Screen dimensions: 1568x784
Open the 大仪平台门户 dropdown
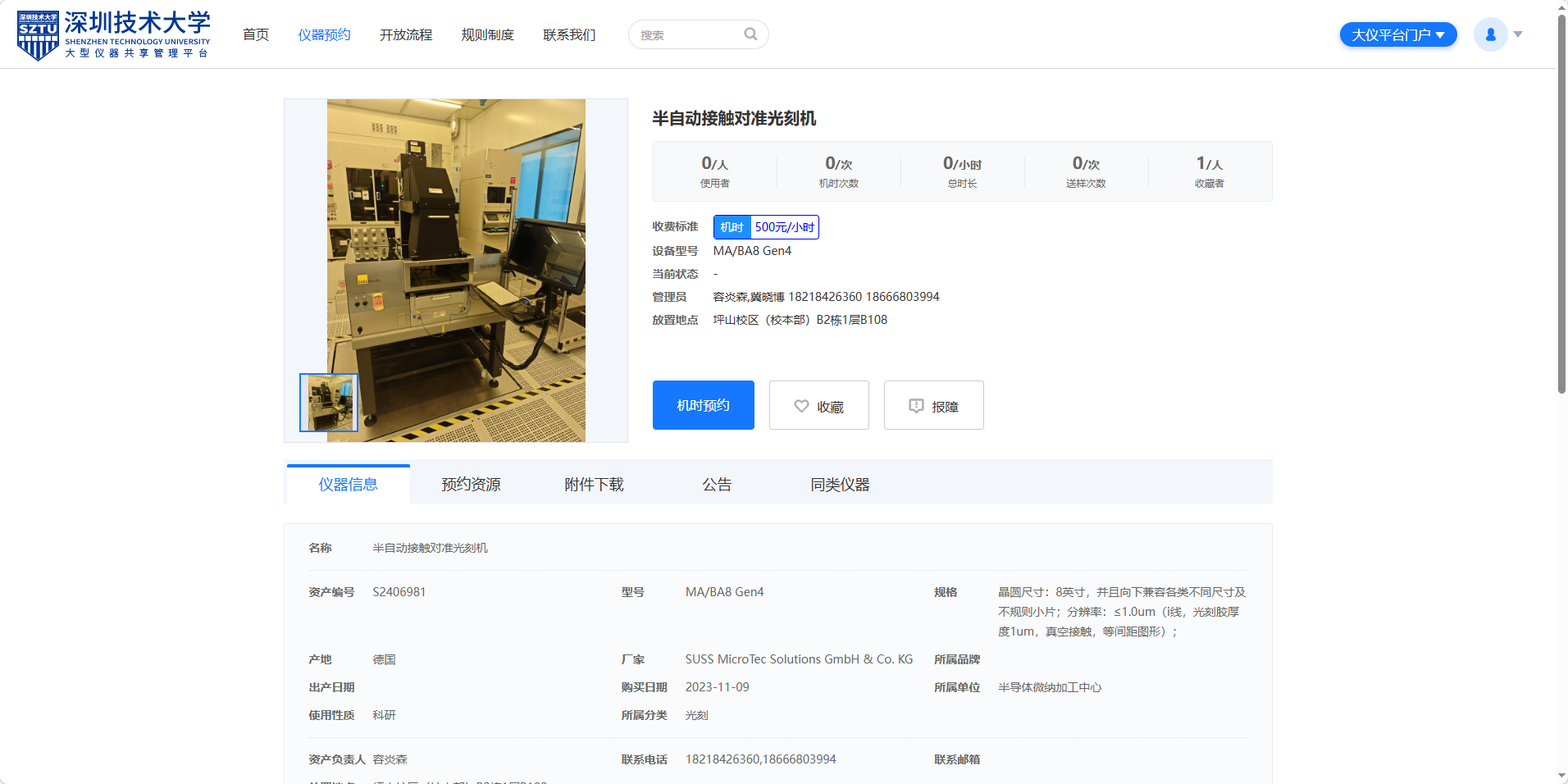[1397, 34]
